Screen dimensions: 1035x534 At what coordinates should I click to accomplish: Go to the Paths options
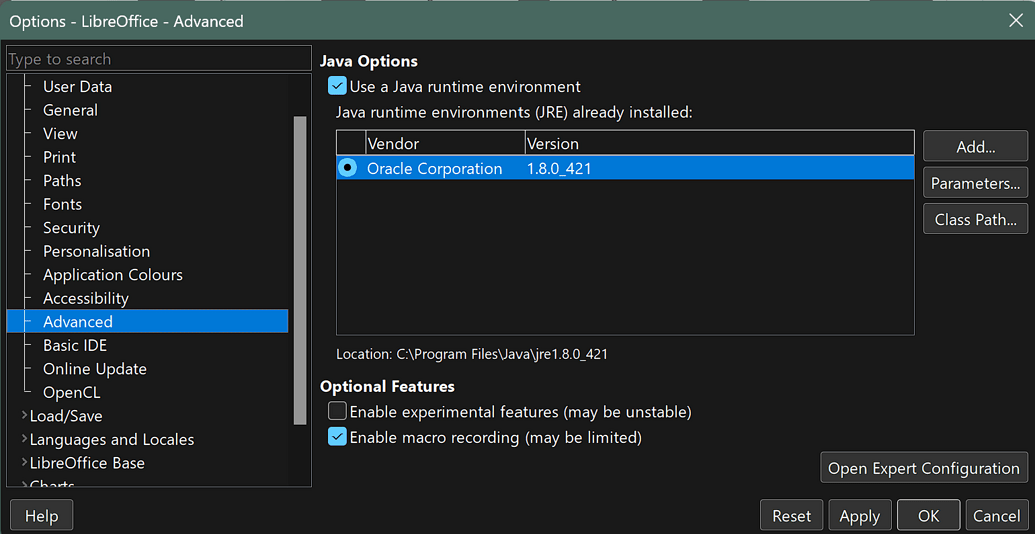click(x=62, y=181)
